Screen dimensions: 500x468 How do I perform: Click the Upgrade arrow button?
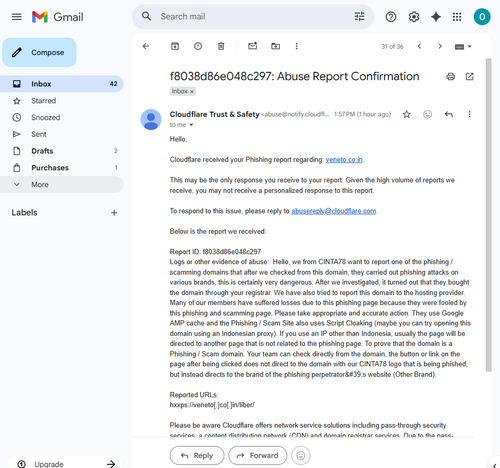click(111, 464)
